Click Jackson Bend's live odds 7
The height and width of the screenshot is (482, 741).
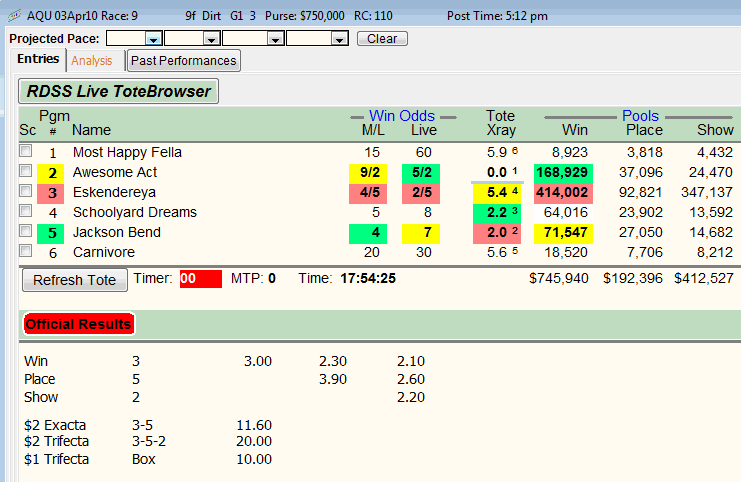421,233
